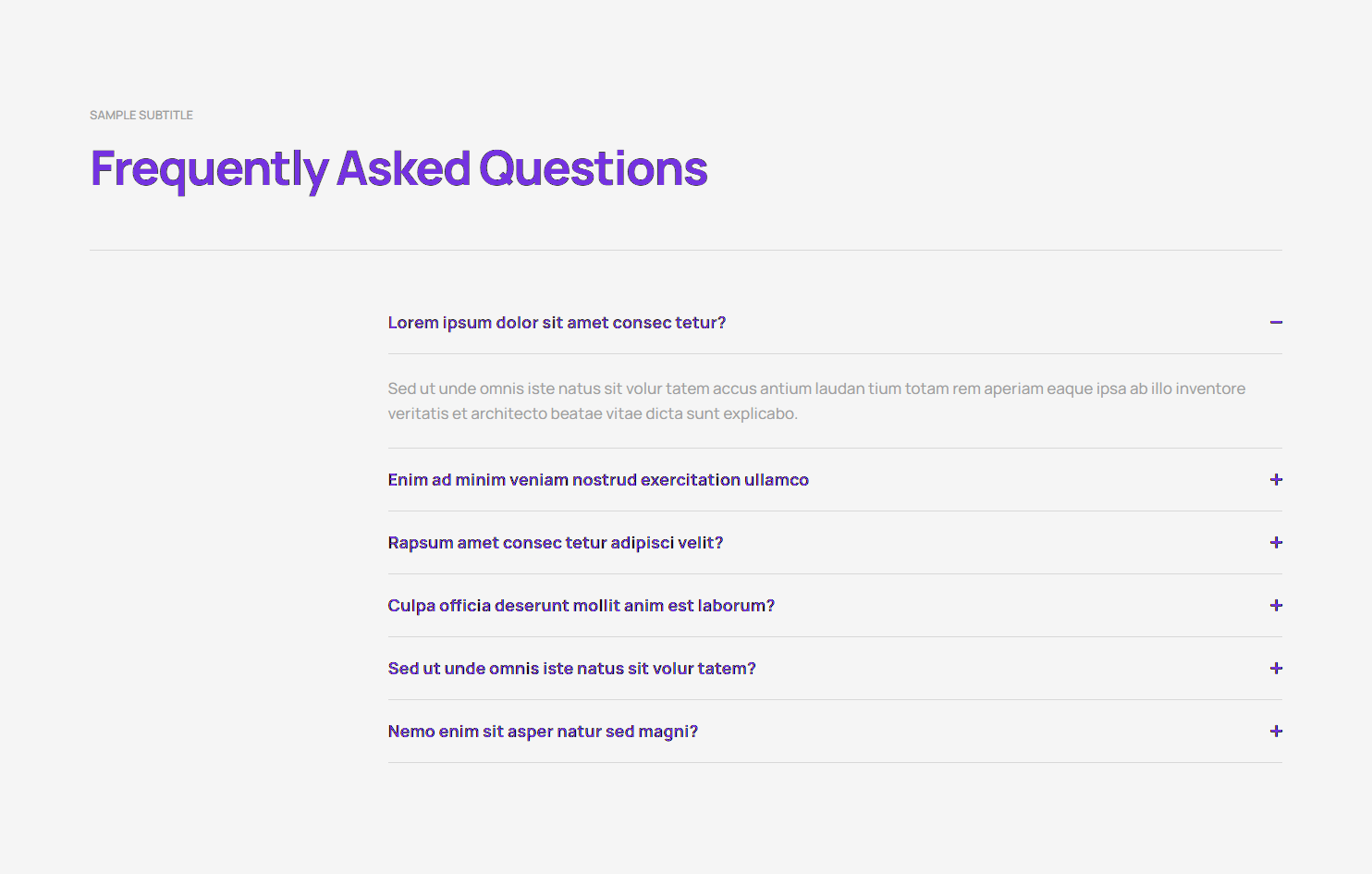The height and width of the screenshot is (874, 1372).
Task: Click the plus icon for 'Culpa officia deserunt mollit'
Action: [x=1276, y=605]
